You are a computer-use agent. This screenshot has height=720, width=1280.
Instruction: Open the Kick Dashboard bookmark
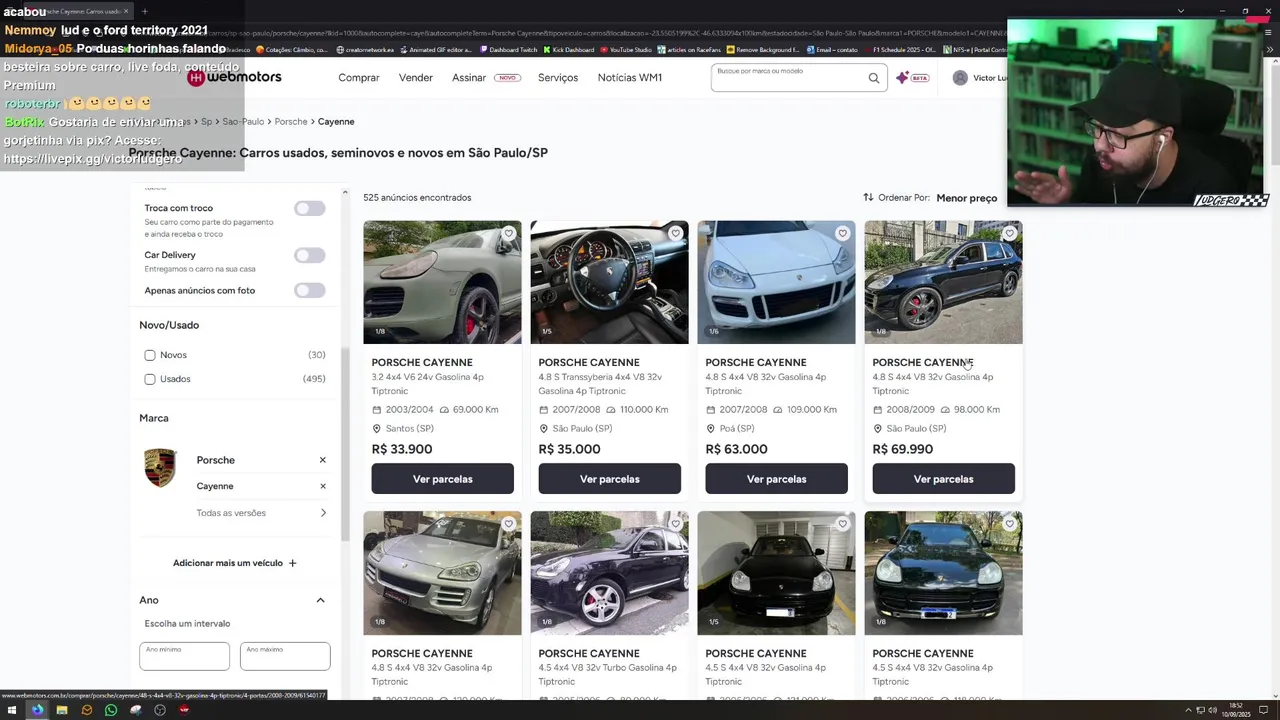click(567, 49)
